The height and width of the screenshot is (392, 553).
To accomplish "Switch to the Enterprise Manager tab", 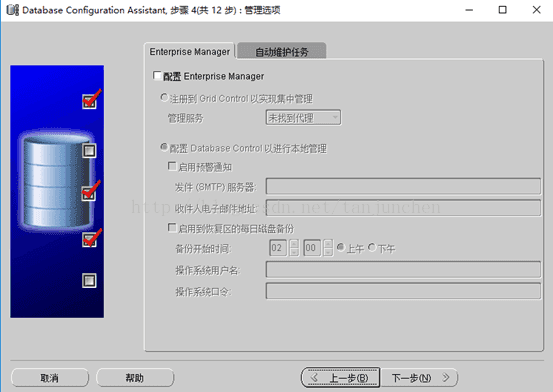I will (189, 52).
